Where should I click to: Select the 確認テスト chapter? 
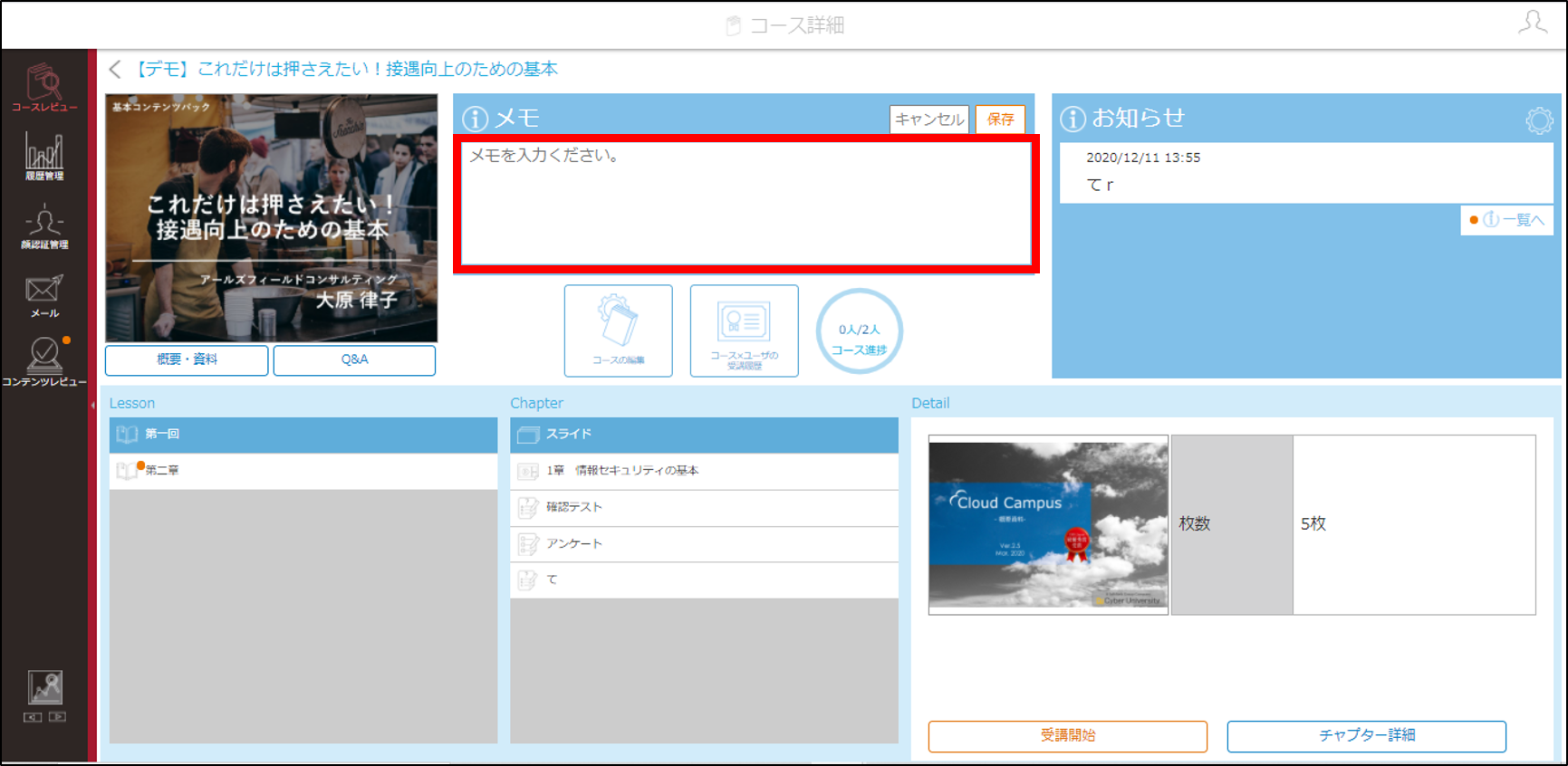(704, 508)
